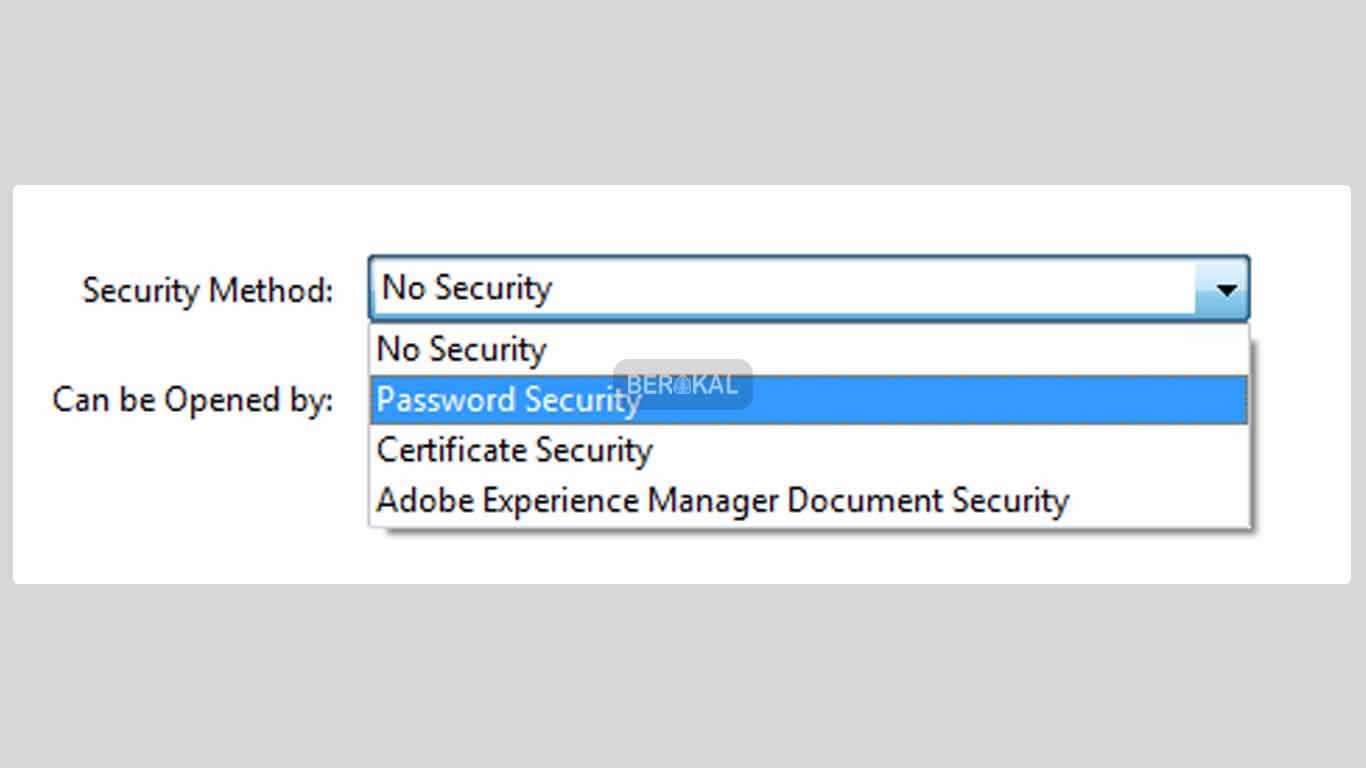Click the gray background above the dialog
Viewport: 1366px width, 768px height.
tap(683, 92)
